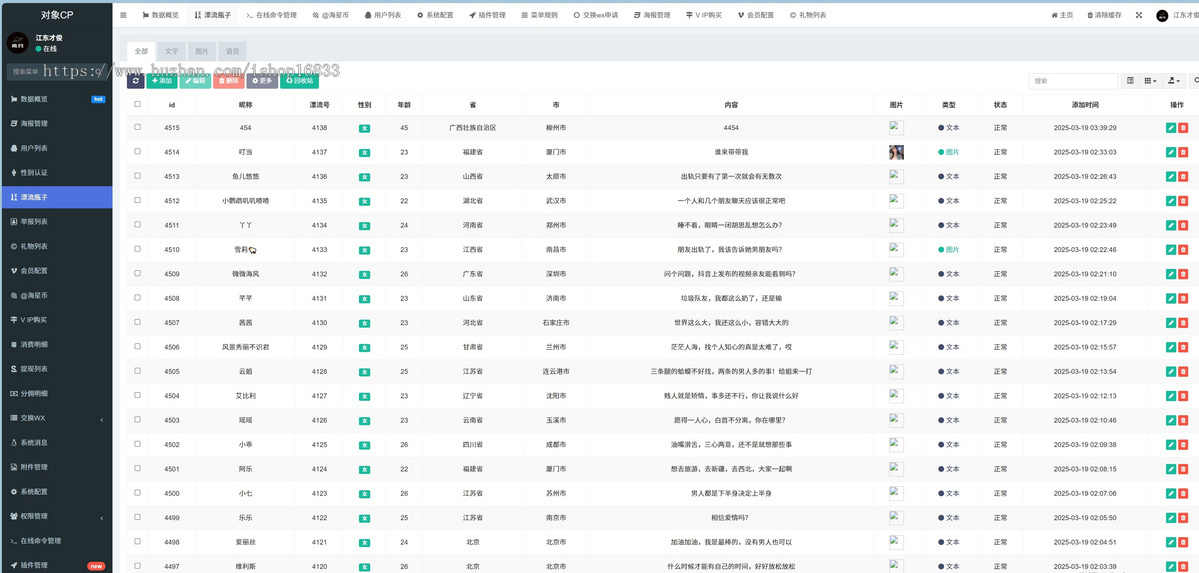Check the checkbox for row id 4501
1199x573 pixels.
coord(138,468)
